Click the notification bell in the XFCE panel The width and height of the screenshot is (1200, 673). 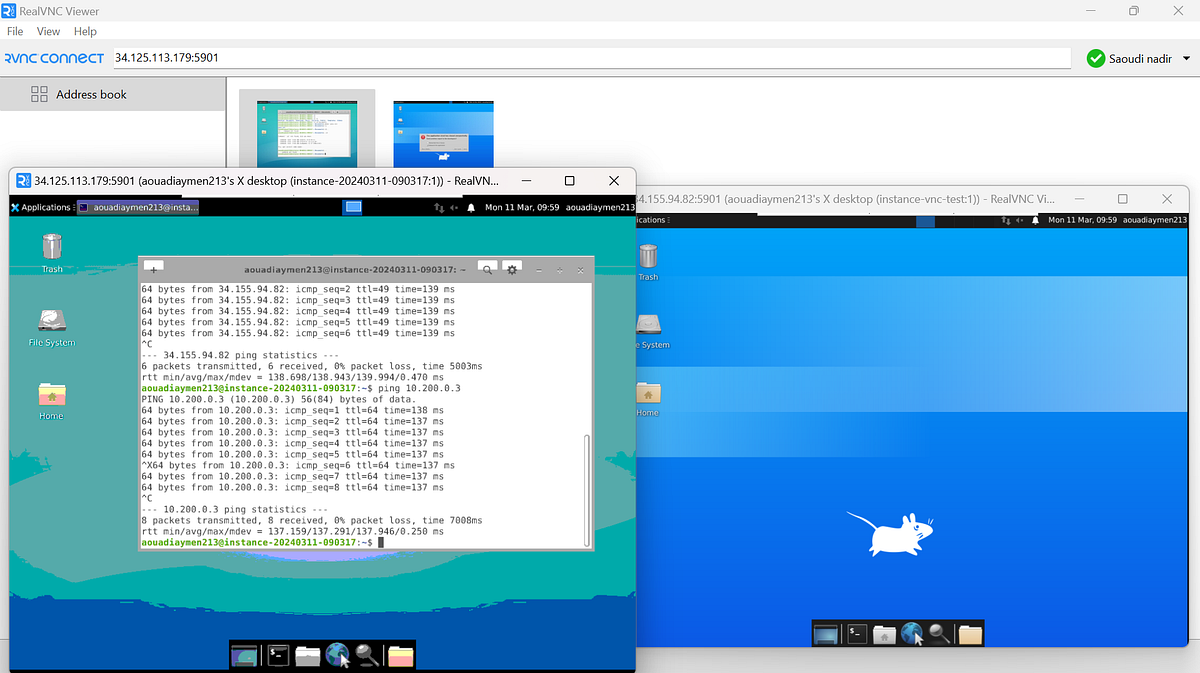[x=470, y=207]
